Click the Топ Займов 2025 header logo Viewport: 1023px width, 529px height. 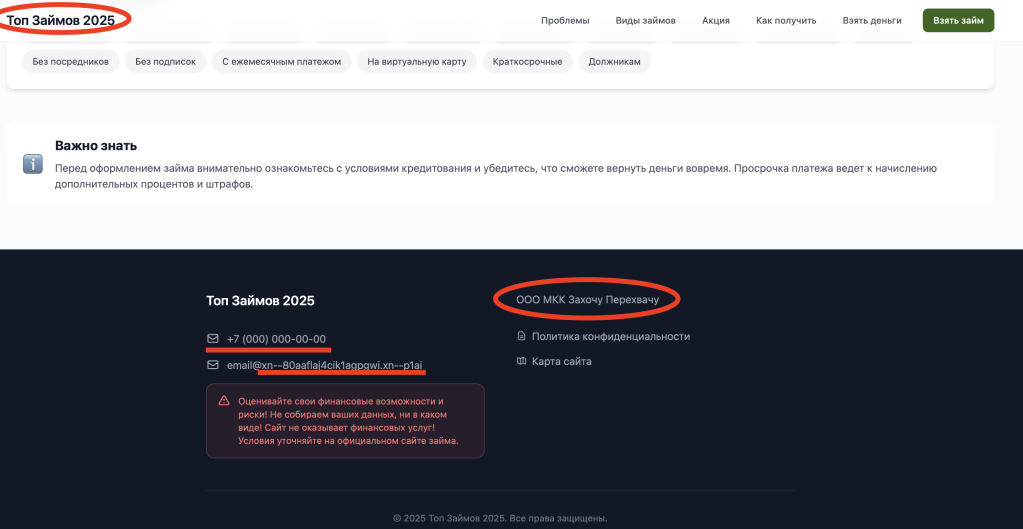[61, 19]
